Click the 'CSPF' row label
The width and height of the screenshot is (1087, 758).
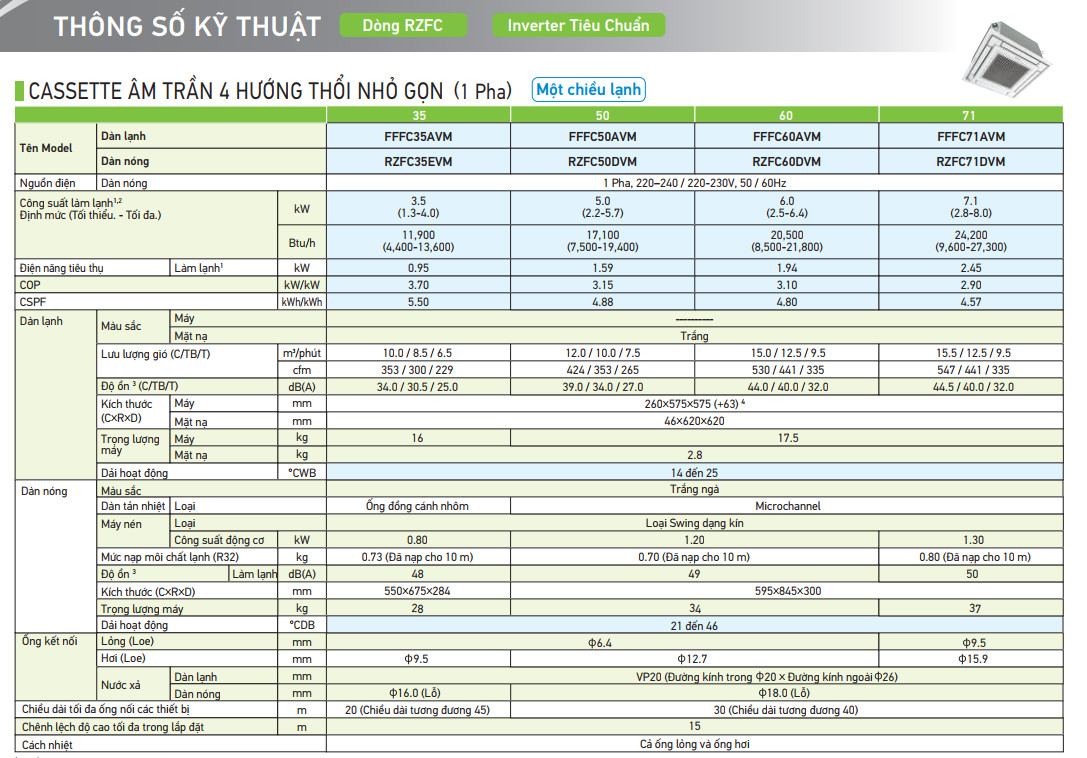pos(33,302)
